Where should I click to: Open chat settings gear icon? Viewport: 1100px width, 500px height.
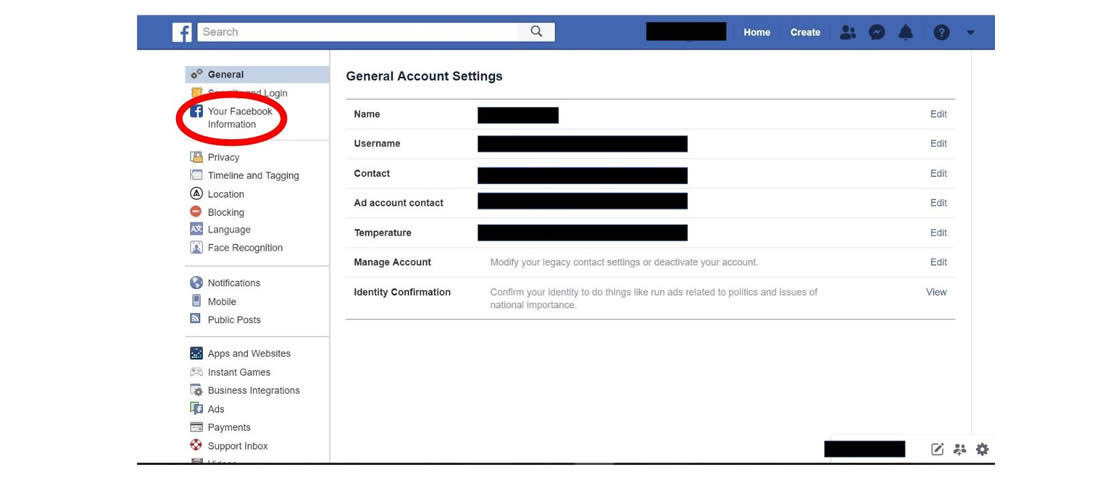[982, 450]
